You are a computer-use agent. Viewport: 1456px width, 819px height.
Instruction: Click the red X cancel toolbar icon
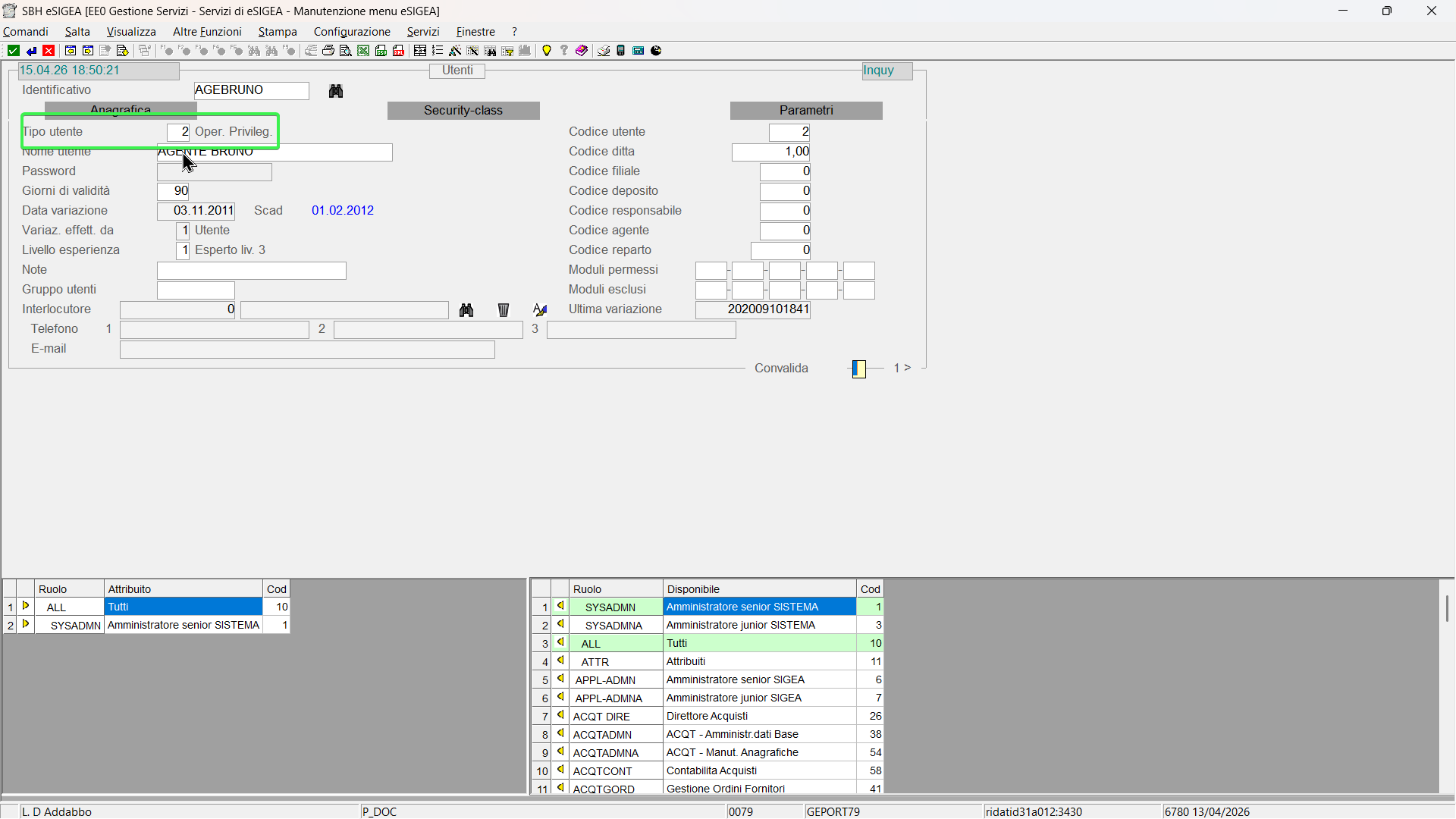click(49, 51)
